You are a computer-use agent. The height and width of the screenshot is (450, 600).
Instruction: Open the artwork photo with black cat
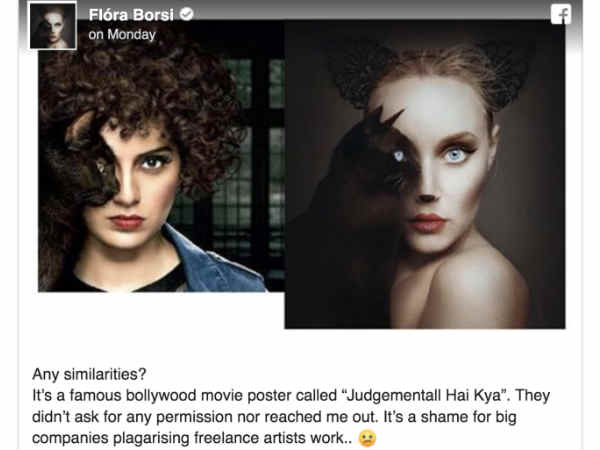click(x=425, y=174)
